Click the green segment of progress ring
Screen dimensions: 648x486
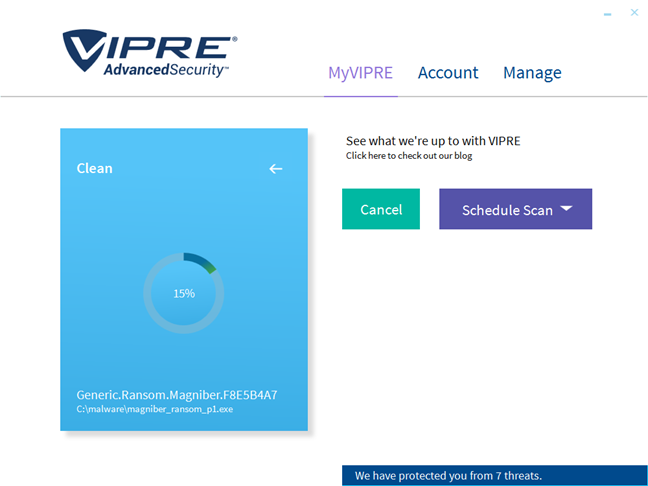point(209,267)
